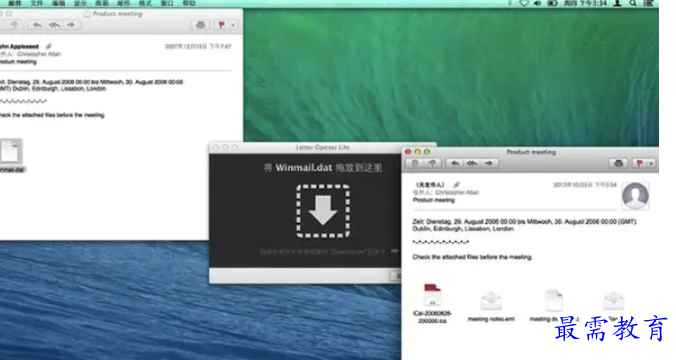676x360 pixels.
Task: Minimize the right Product meeting window with the yellow button
Action: [417, 152]
